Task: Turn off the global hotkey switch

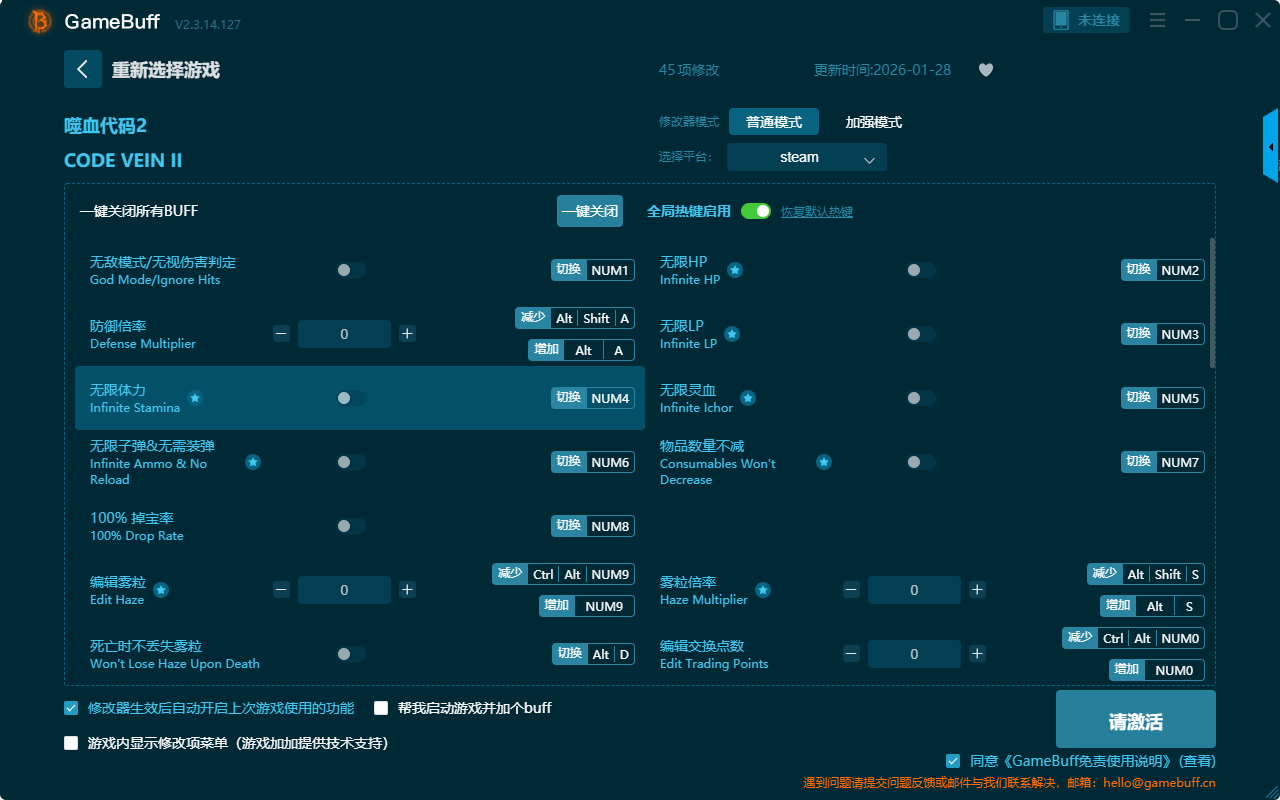Action: pyautogui.click(x=756, y=211)
